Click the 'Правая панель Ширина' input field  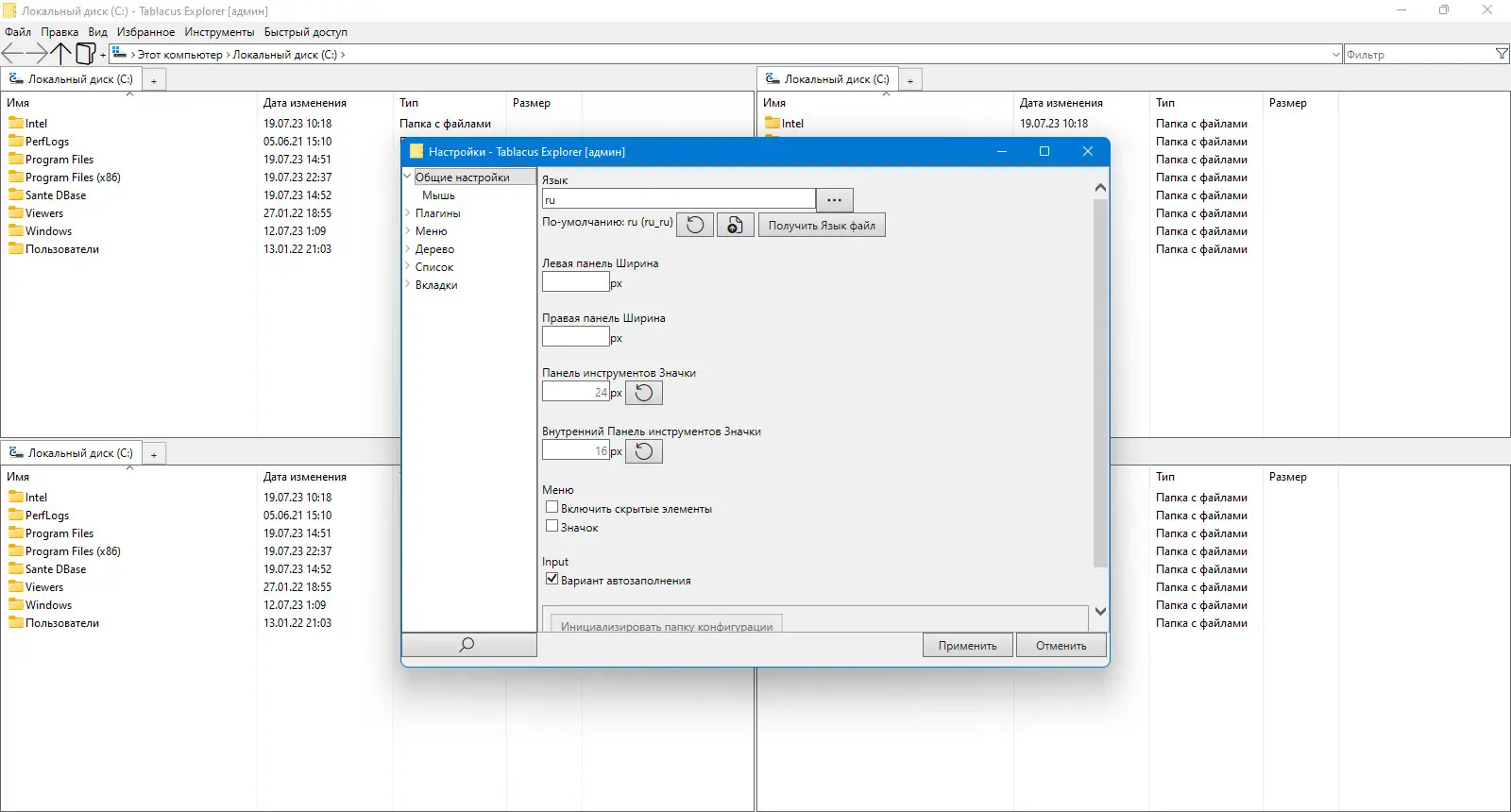click(576, 336)
